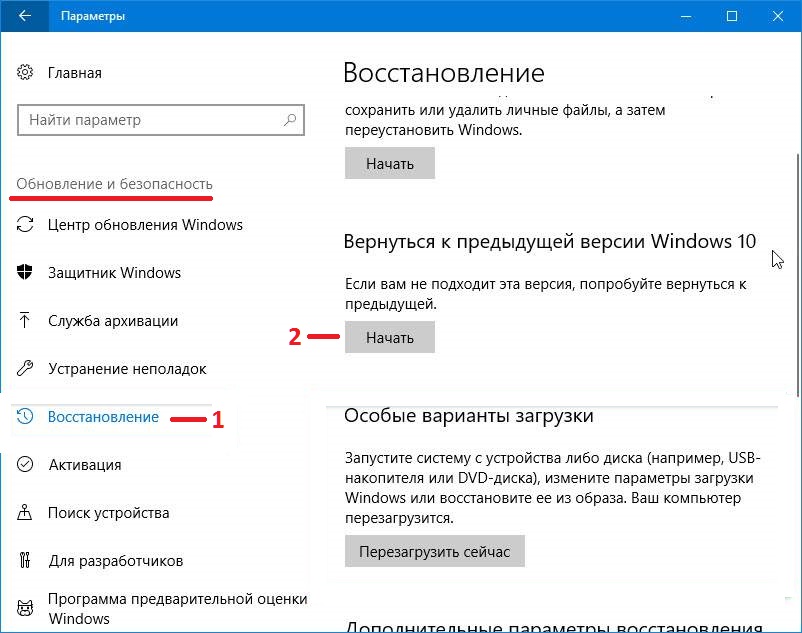Viewport: 802px width, 633px height.
Task: Minimize the Параметры window
Action: click(x=686, y=16)
